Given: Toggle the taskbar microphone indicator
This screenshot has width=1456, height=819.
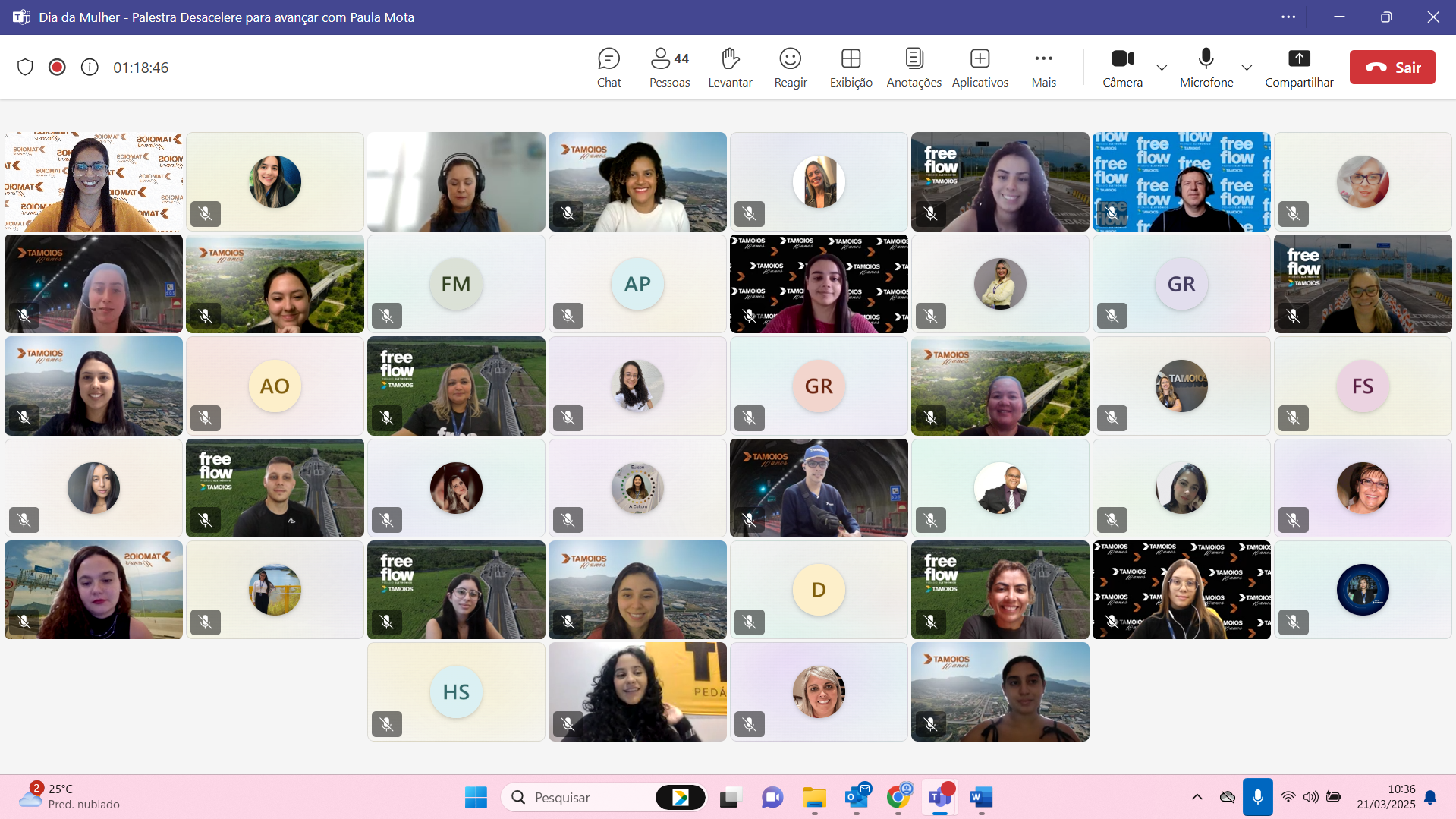Looking at the screenshot, I should tap(1257, 797).
